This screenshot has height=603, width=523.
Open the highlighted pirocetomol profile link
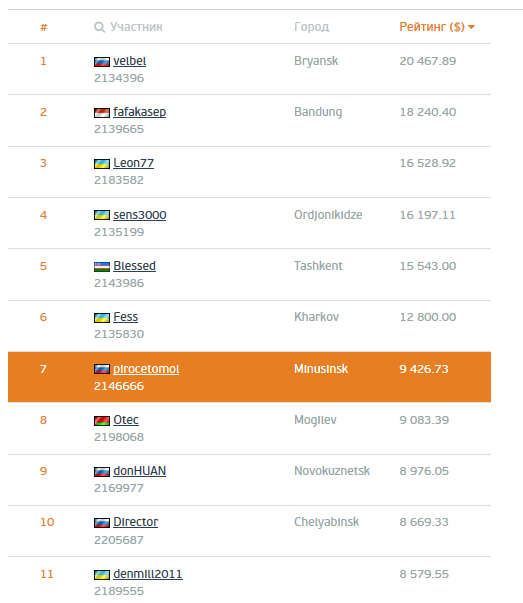coord(146,369)
